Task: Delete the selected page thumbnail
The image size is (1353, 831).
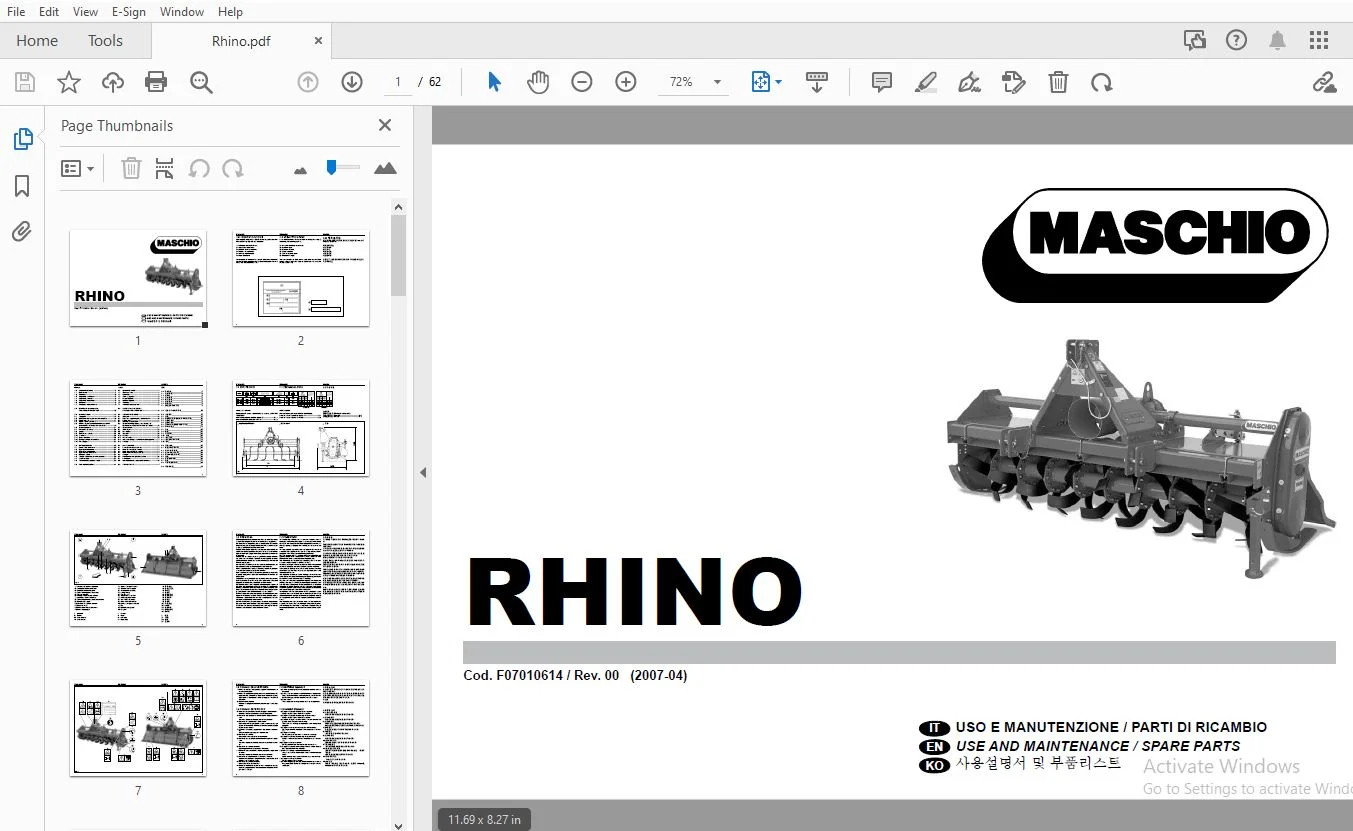Action: [131, 169]
